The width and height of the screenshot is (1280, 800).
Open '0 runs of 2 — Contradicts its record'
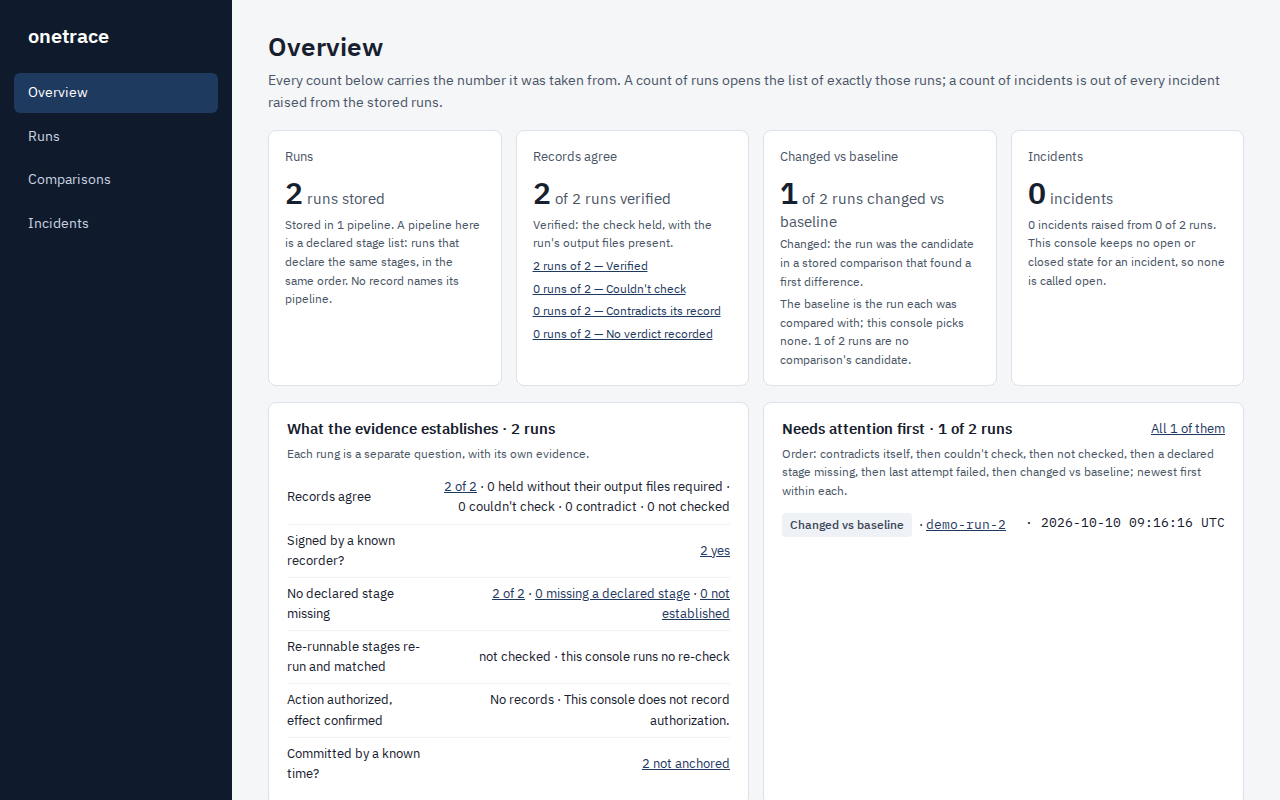click(x=627, y=311)
